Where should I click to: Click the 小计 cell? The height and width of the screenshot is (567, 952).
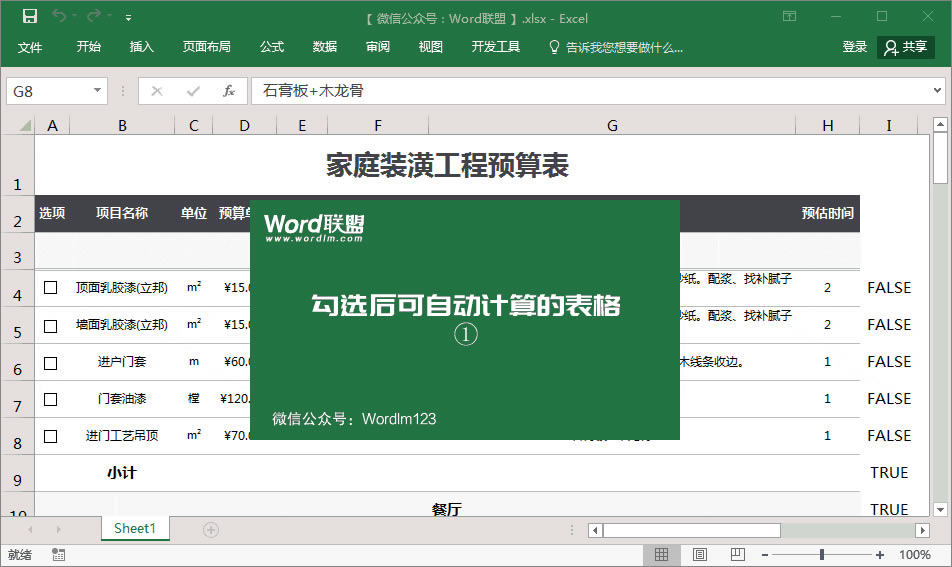121,473
